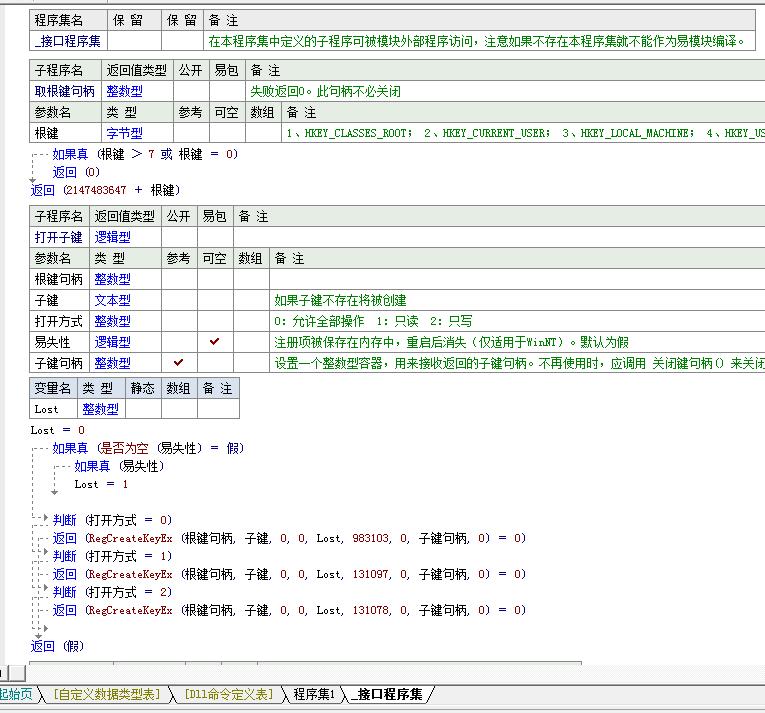Image resolution: width=765 pixels, height=713 pixels.
Task: Select the _接口程序集 tab
Action: [x=387, y=694]
